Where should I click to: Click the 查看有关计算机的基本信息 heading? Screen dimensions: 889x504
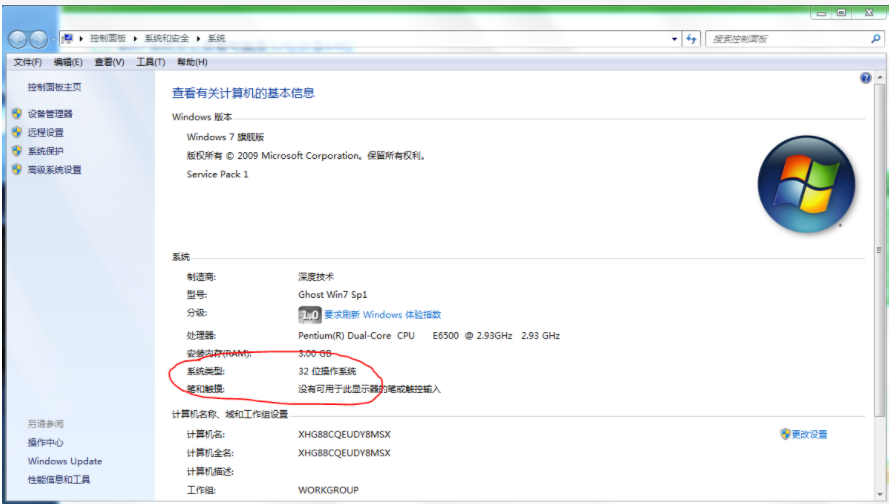click(243, 93)
